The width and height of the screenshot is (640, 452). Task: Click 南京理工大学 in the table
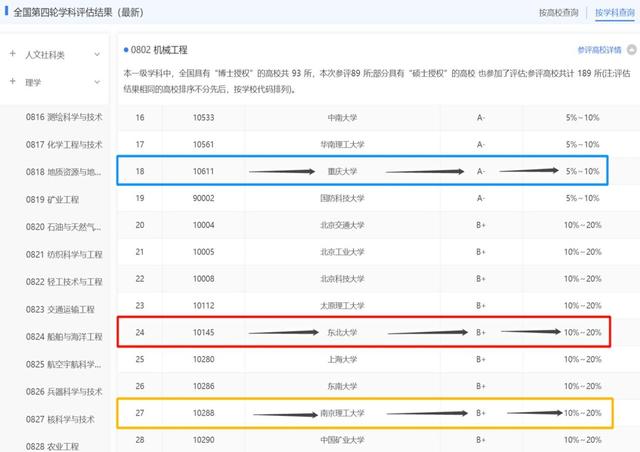[342, 413]
